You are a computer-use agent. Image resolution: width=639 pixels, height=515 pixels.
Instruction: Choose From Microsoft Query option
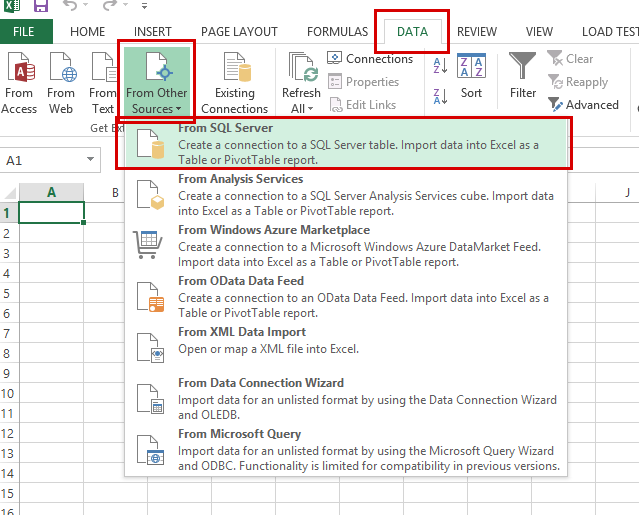point(346,449)
